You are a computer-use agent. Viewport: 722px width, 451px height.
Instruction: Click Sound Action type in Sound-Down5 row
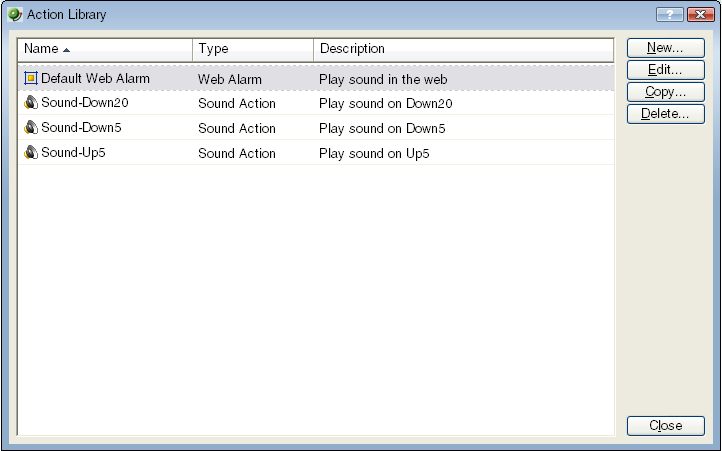237,128
